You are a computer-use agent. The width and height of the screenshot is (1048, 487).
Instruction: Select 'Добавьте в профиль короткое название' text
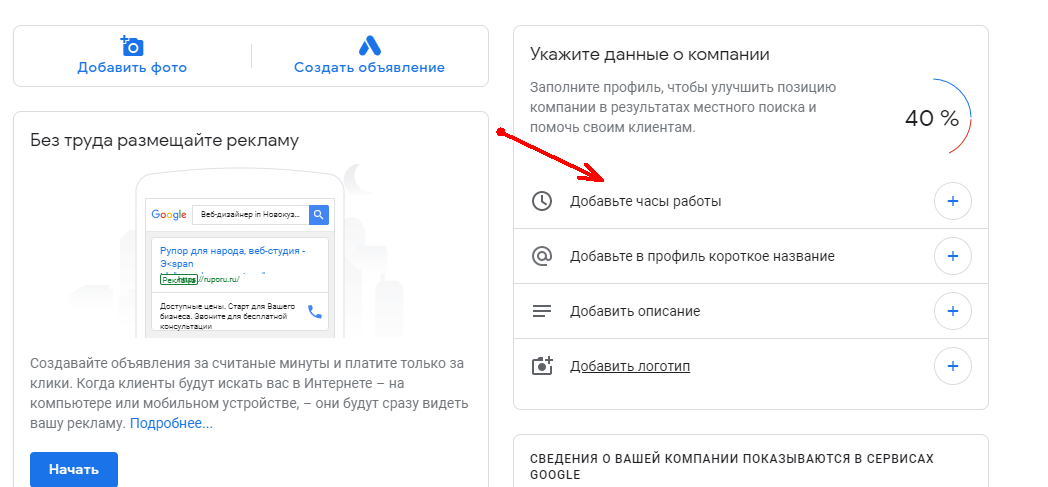click(702, 257)
